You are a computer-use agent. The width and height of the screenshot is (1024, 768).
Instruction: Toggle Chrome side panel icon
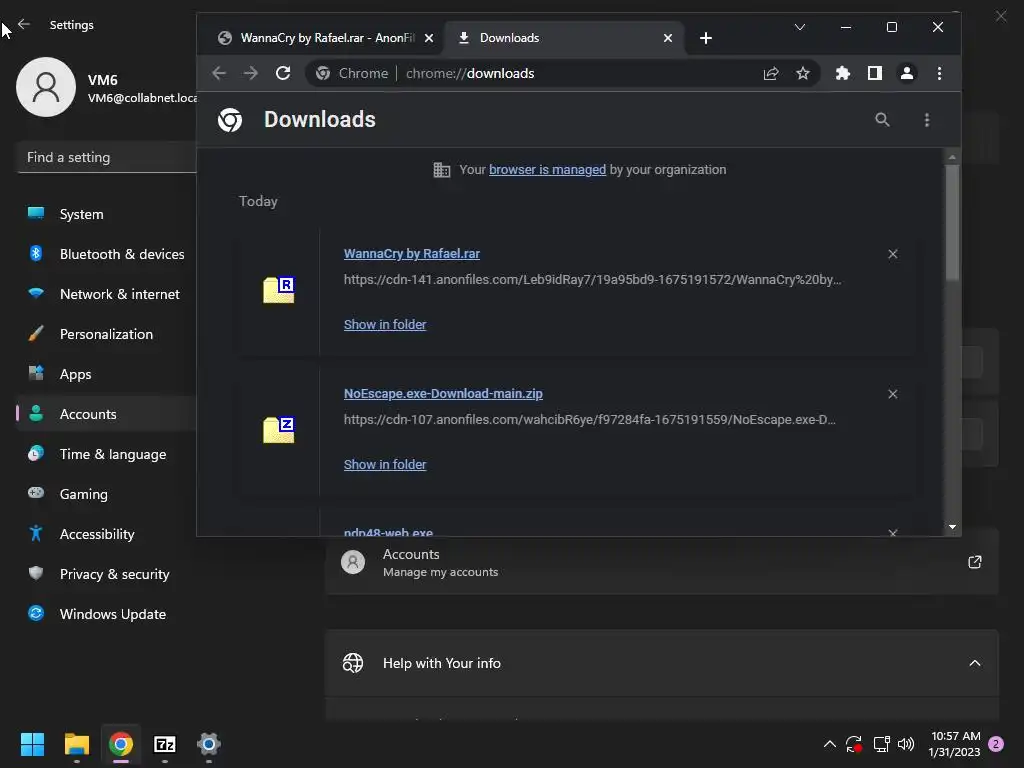tap(874, 73)
